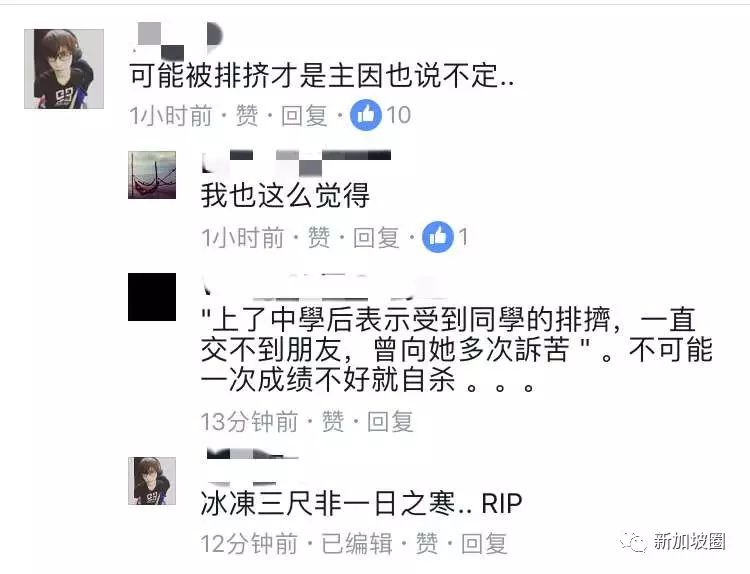The width and height of the screenshot is (750, 574).
Task: Open the avatar beside the RIP comment
Action: (x=152, y=481)
